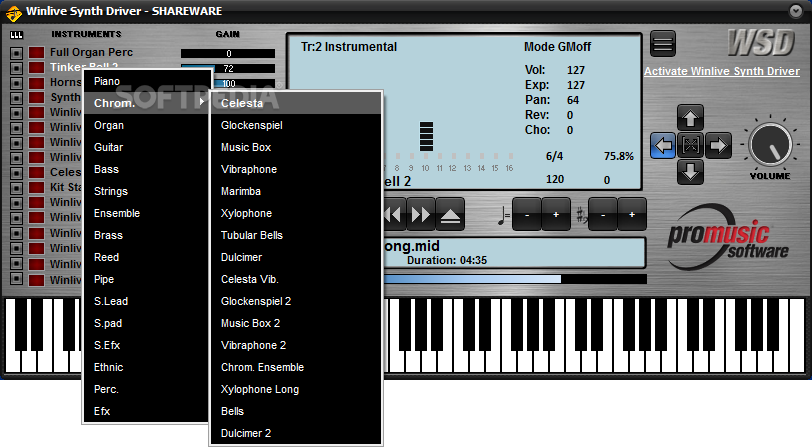Select S.Efx category in menu
The width and height of the screenshot is (812, 447).
146,345
